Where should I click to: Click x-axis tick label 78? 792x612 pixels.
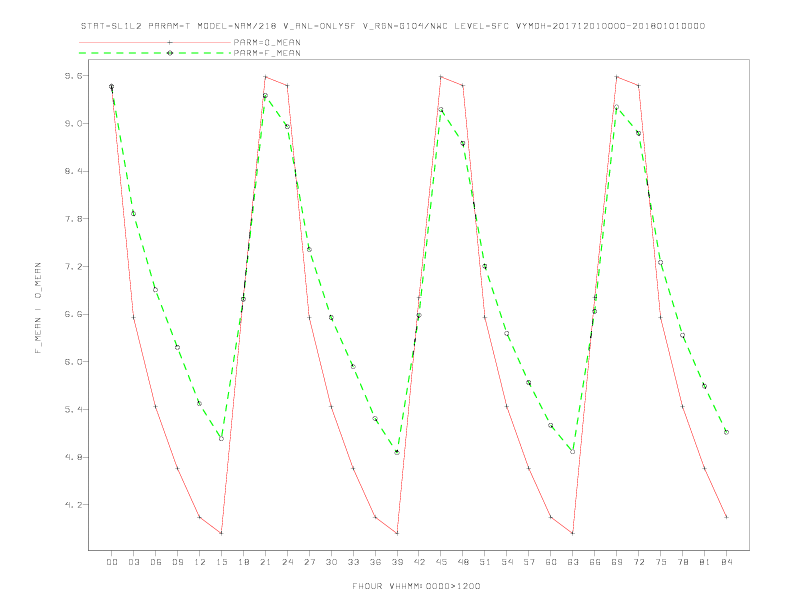(x=682, y=562)
